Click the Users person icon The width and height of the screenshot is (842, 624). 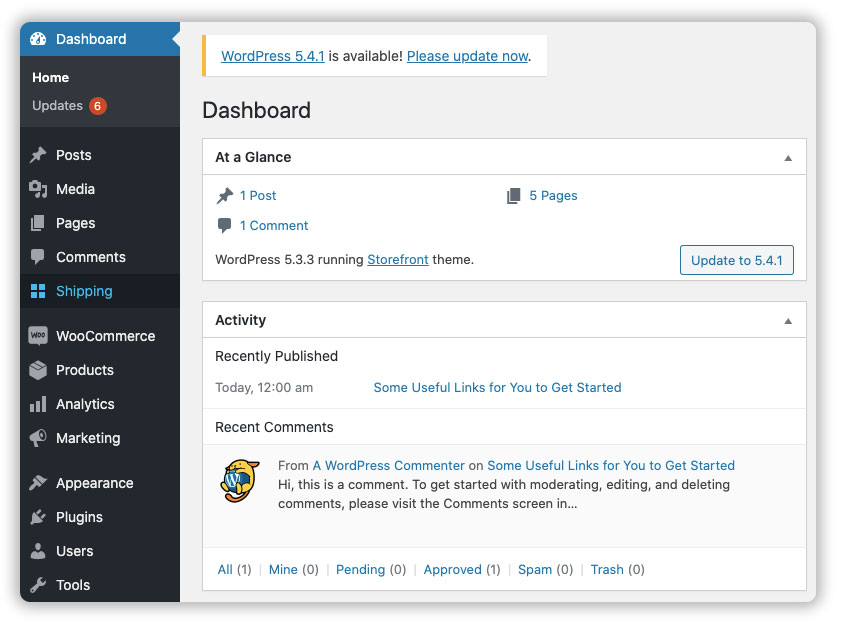[x=38, y=551]
